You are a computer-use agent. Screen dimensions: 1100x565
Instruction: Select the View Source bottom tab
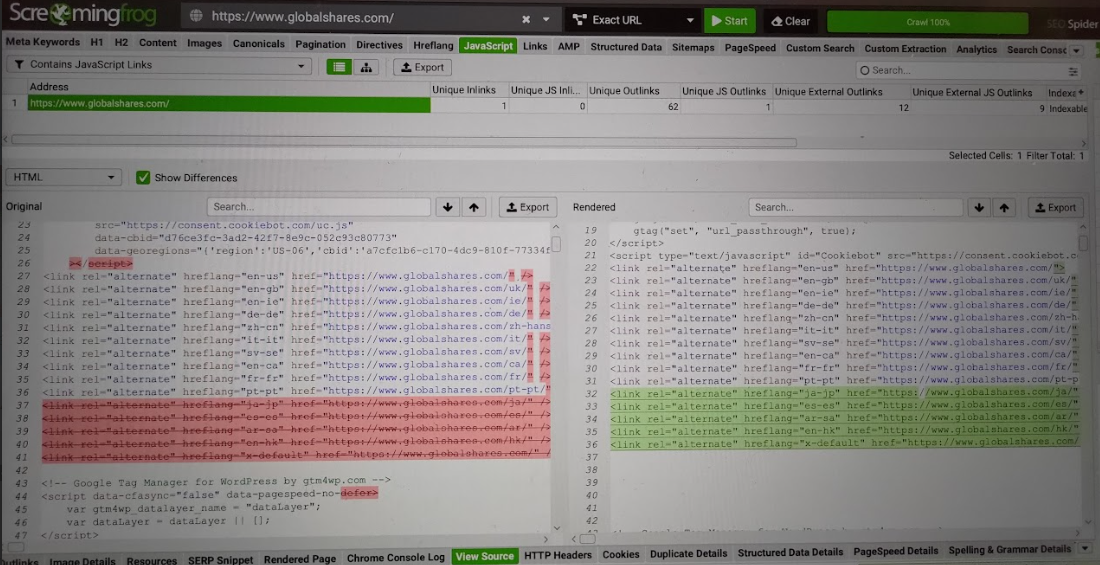click(485, 557)
